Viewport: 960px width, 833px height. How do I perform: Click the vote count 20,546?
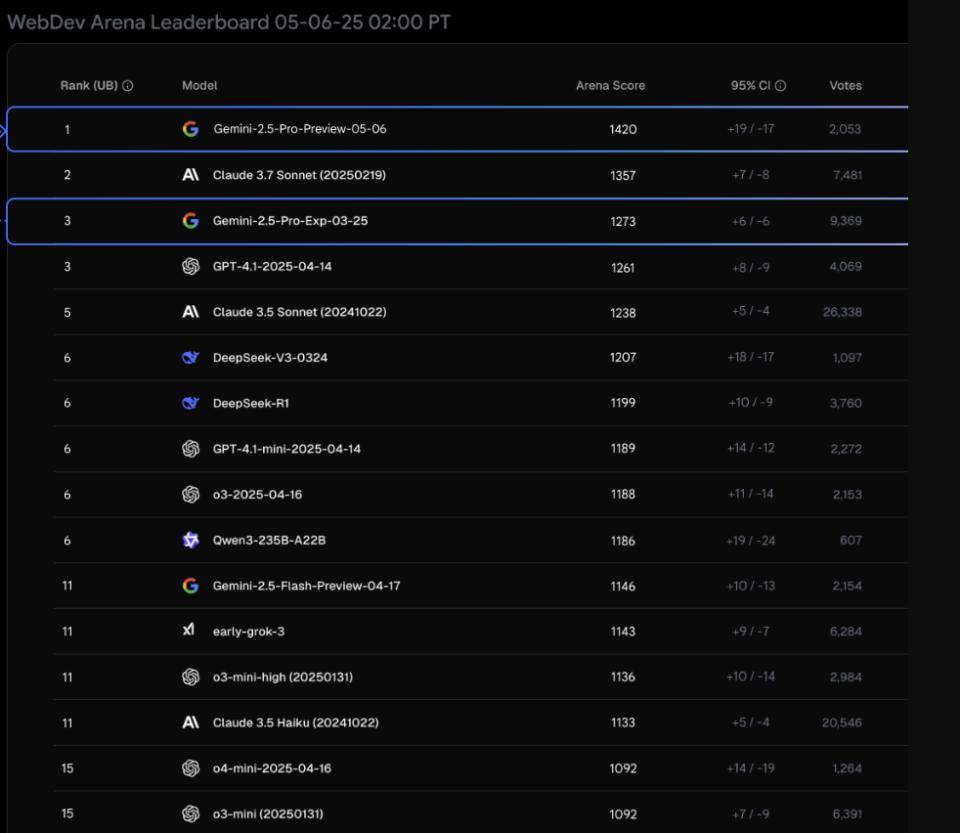tap(842, 723)
